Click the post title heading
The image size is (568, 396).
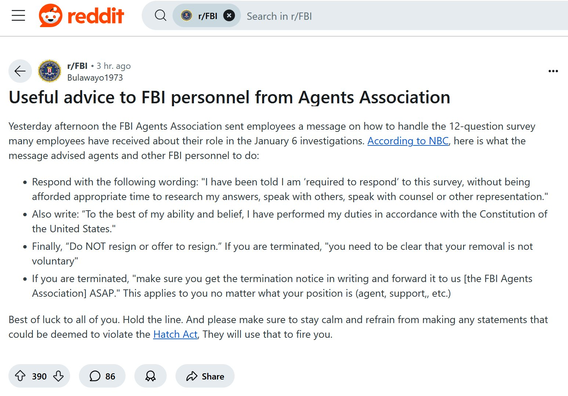coord(229,97)
